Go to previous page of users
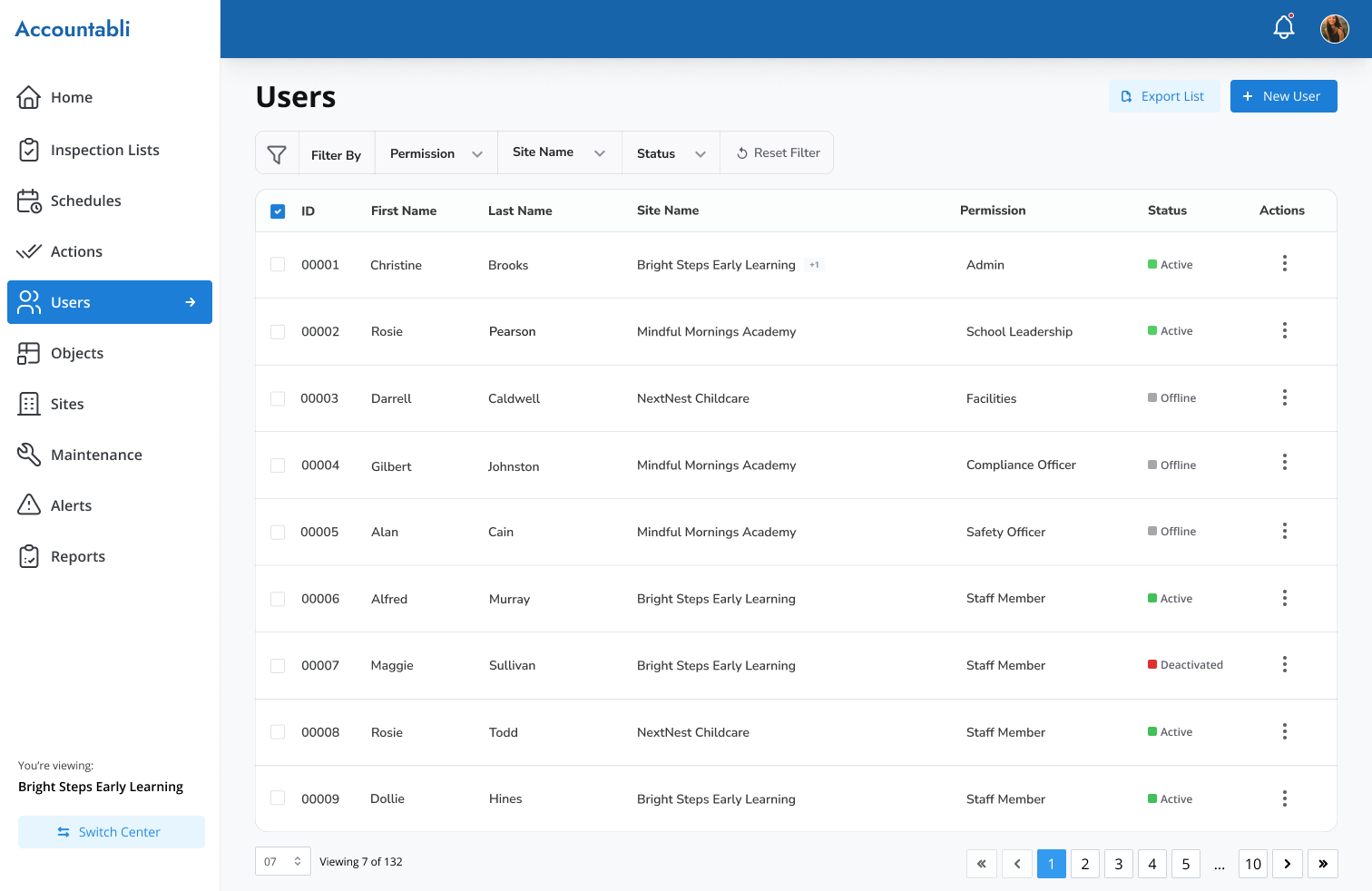This screenshot has width=1372, height=891. (x=1017, y=864)
